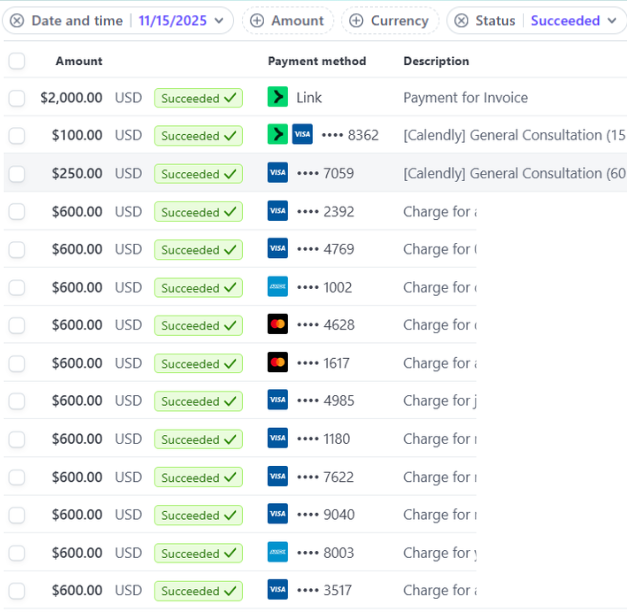Viewport: 627px width, 612px height.
Task: Click Link icon in $100.00 row
Action: pos(278,134)
